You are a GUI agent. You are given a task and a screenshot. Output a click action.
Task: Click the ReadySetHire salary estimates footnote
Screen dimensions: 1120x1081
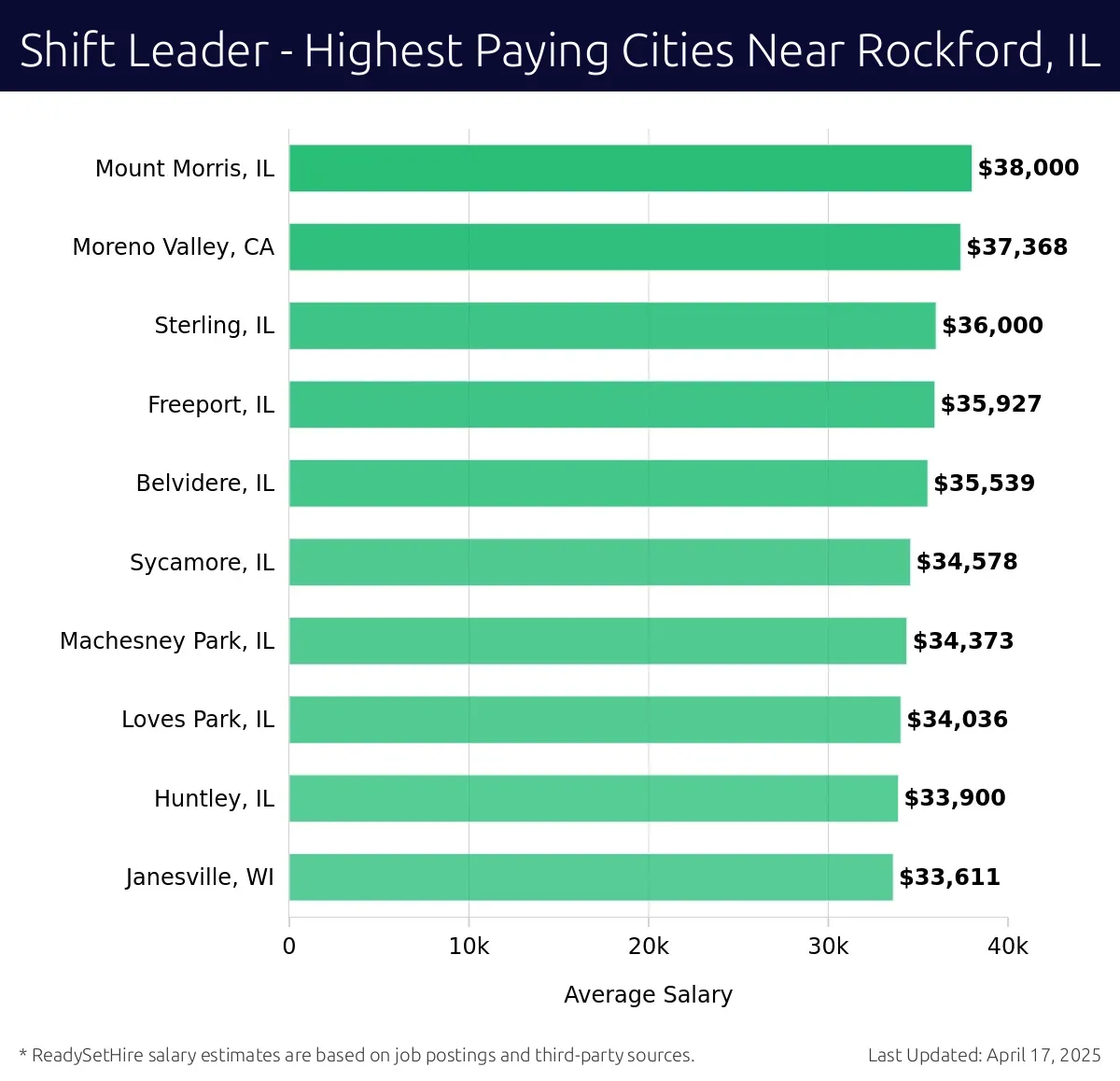pos(357,1056)
